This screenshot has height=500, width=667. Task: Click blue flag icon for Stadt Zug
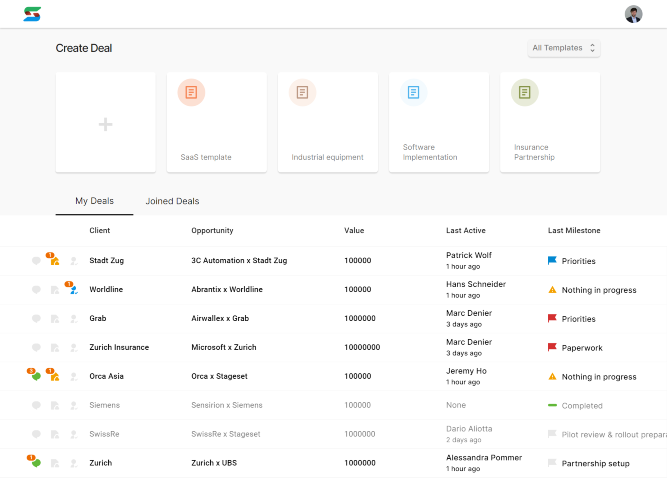pyautogui.click(x=552, y=260)
